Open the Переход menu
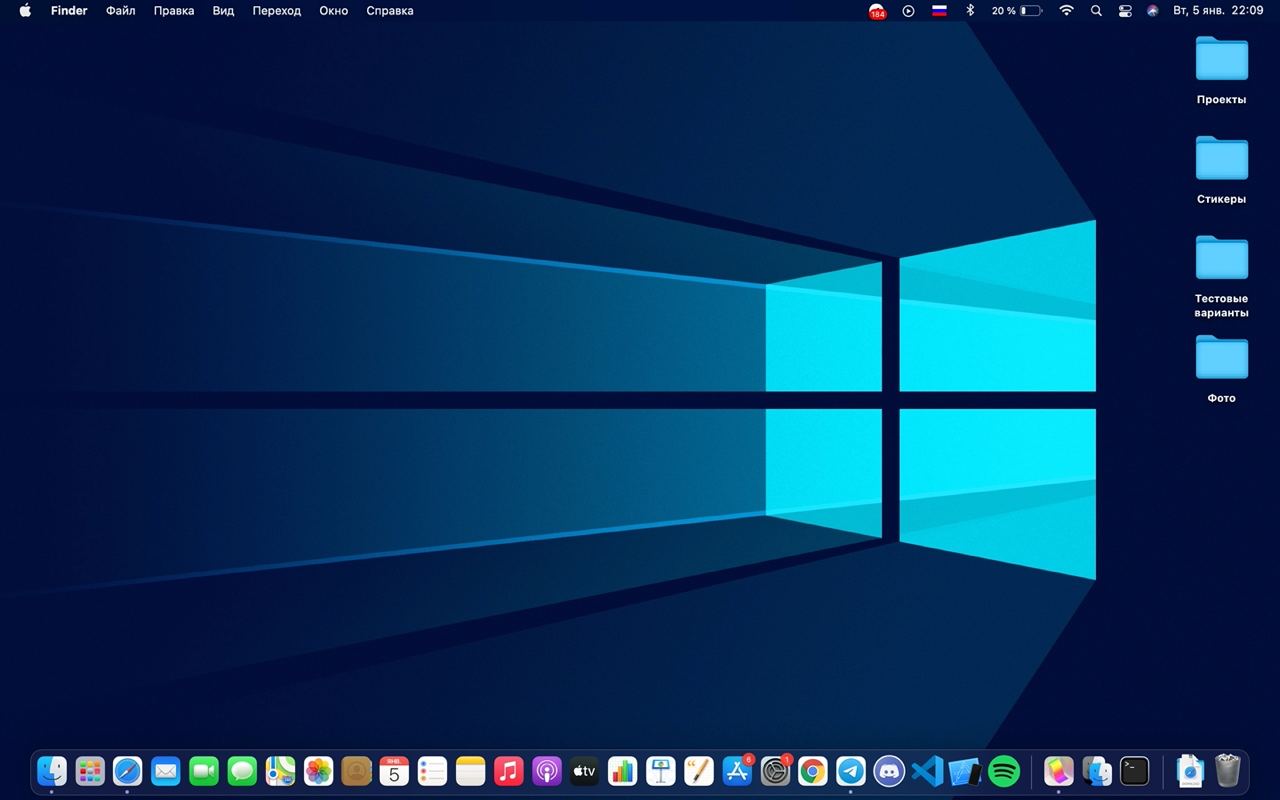This screenshot has width=1280, height=800. coord(277,11)
